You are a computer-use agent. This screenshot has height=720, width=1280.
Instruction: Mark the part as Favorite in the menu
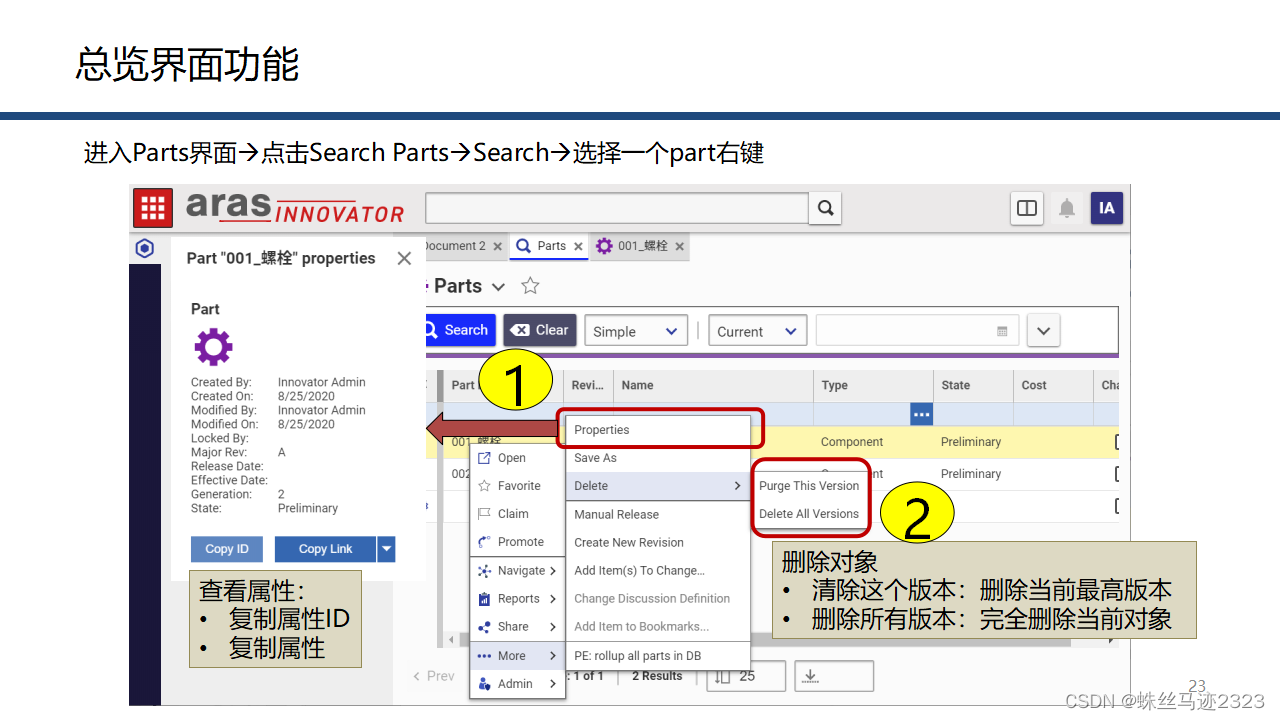tap(515, 486)
